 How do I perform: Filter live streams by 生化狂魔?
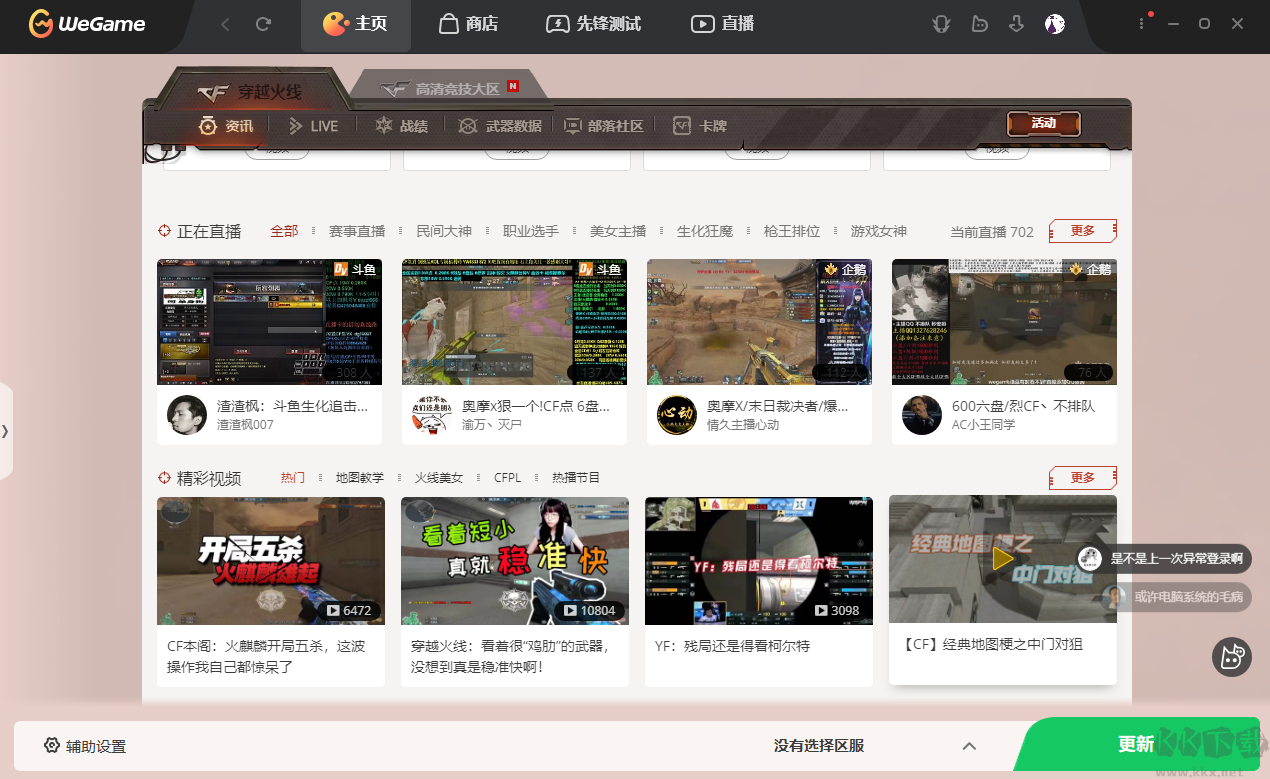click(705, 231)
